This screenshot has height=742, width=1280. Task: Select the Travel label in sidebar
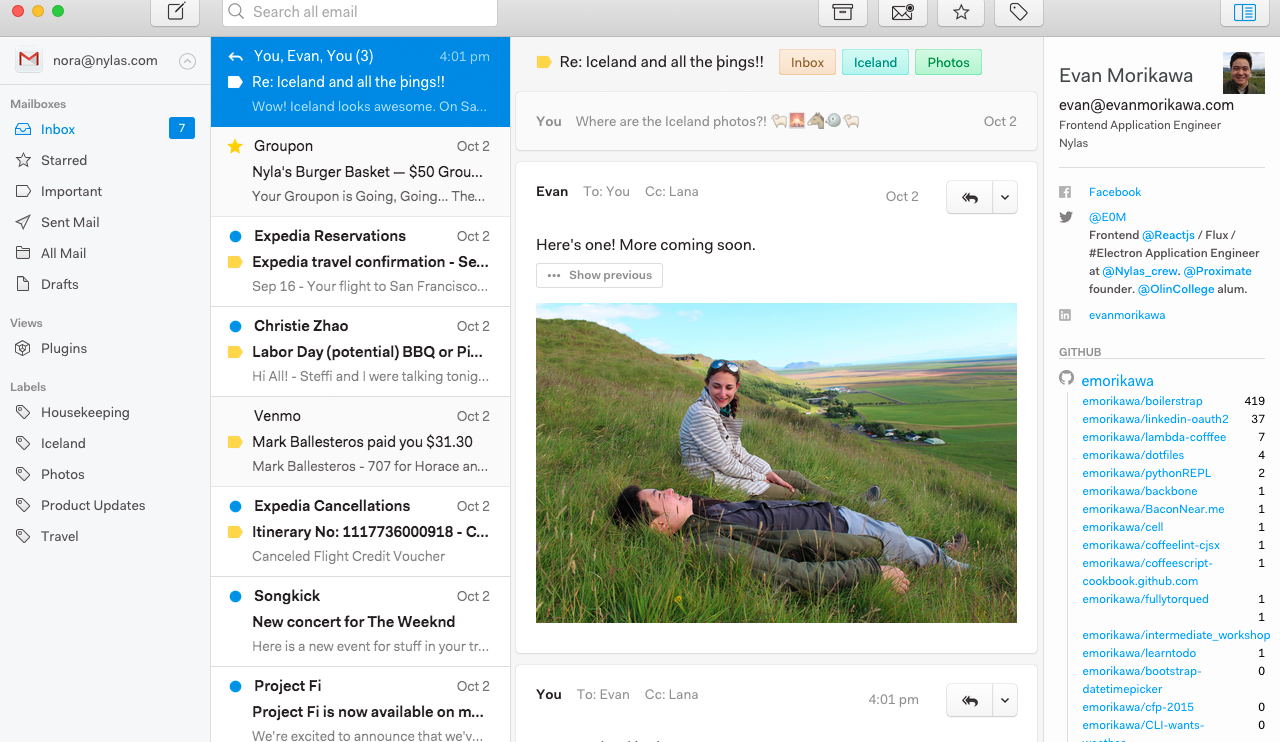pos(60,536)
